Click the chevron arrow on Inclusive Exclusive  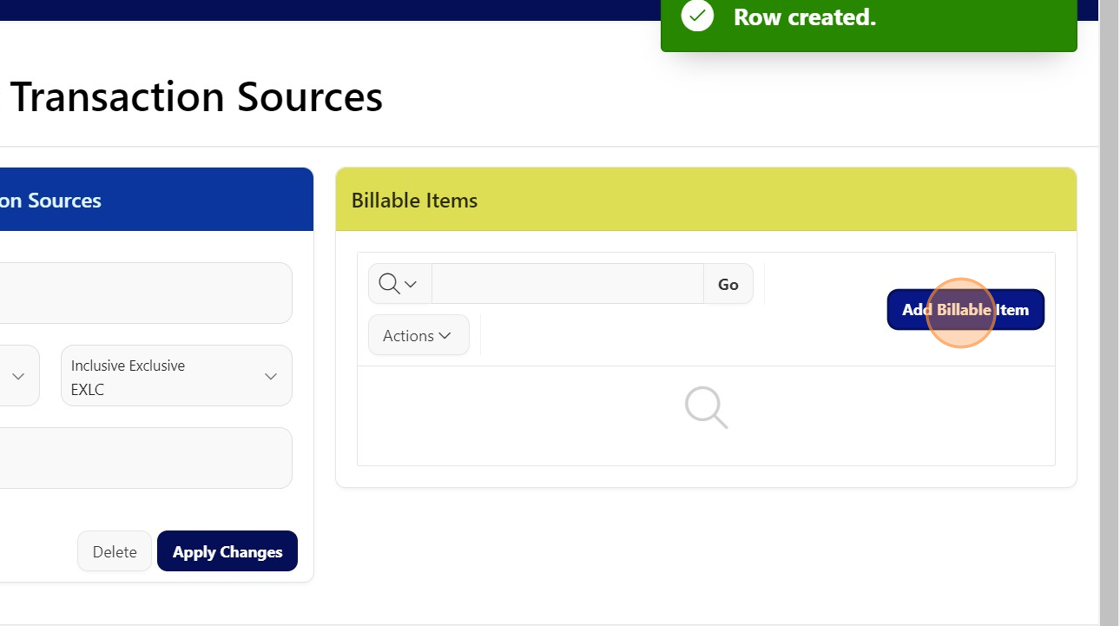coord(270,376)
